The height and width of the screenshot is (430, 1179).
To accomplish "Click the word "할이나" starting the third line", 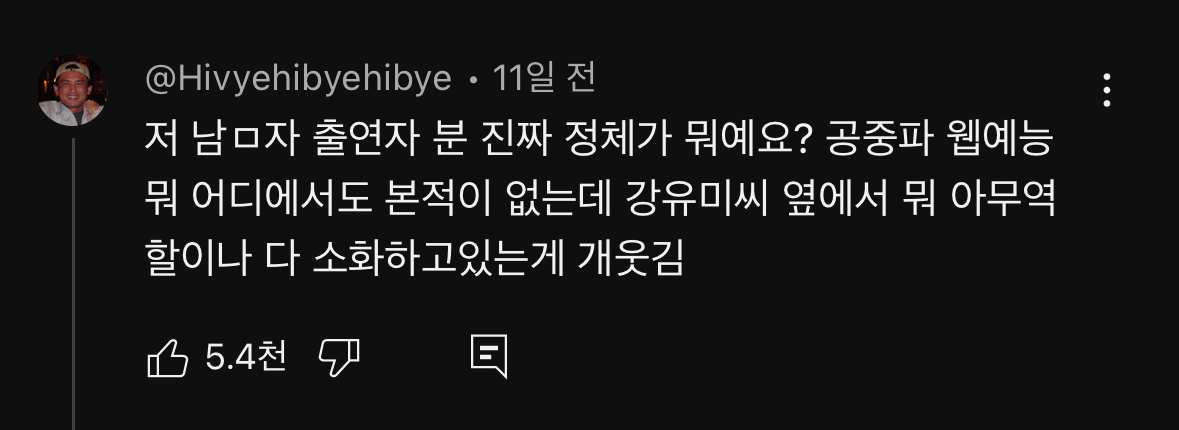I will coord(196,260).
